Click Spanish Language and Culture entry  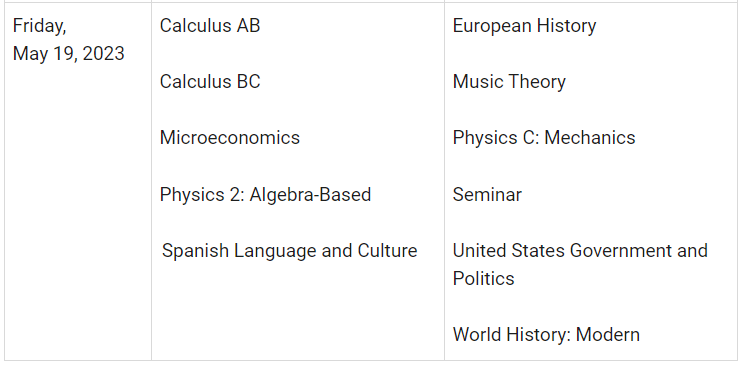pos(290,250)
